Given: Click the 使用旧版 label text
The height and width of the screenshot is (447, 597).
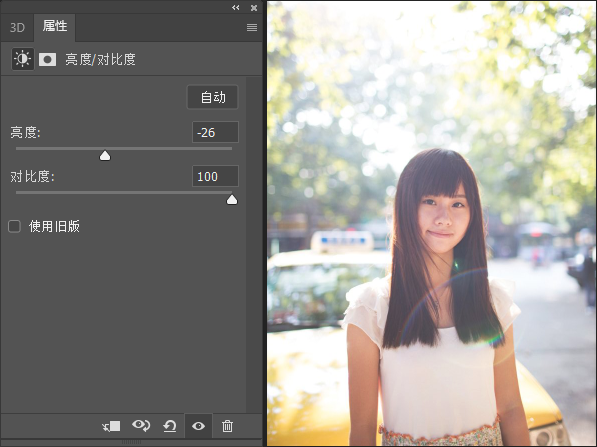Looking at the screenshot, I should pyautogui.click(x=54, y=227).
